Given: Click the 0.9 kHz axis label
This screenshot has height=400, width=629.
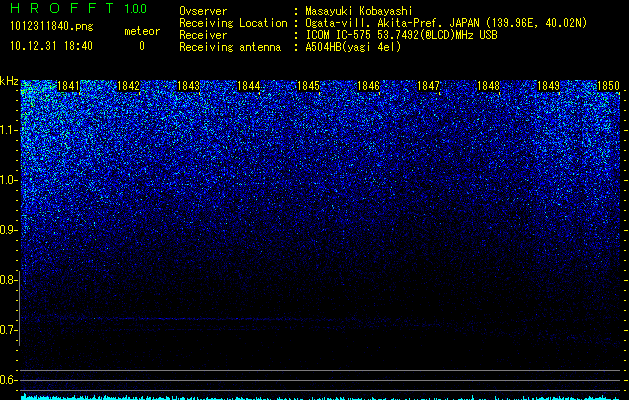Looking at the screenshot, I should coord(8,230).
